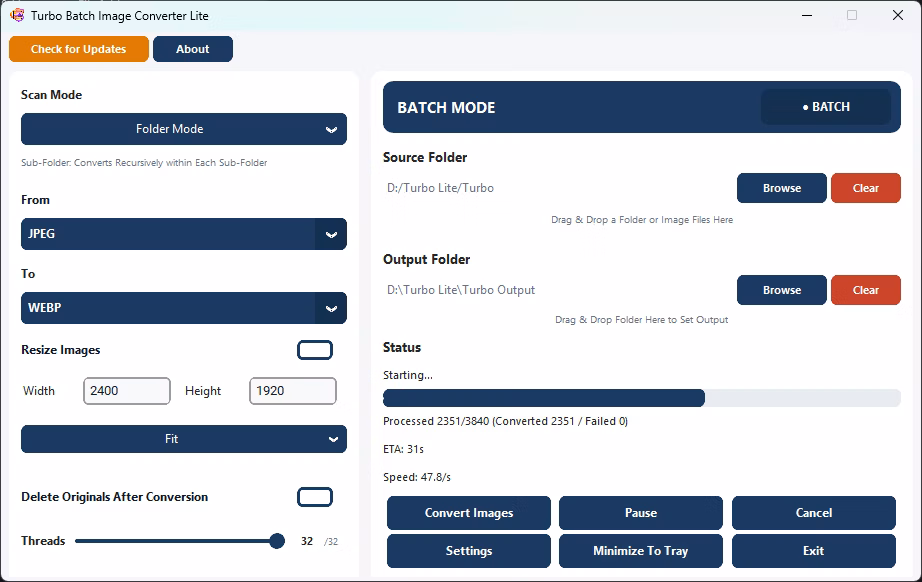Click Check for Updates button
The width and height of the screenshot is (922, 582).
point(79,49)
